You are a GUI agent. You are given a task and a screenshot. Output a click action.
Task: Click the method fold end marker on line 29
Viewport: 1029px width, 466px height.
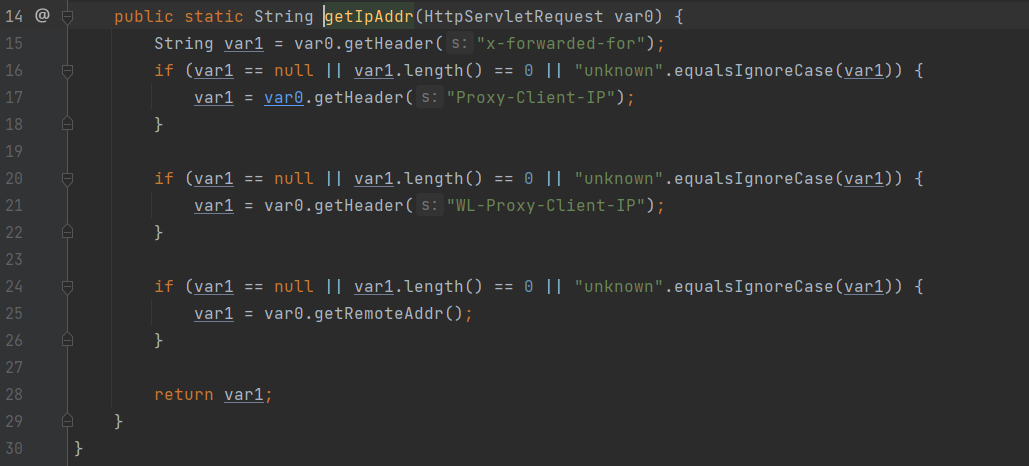click(x=67, y=421)
